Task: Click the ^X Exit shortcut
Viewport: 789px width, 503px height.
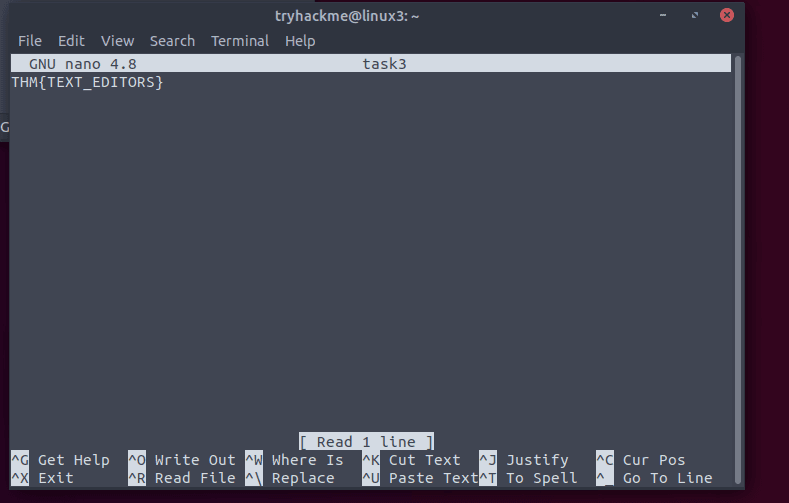Action: coord(43,478)
